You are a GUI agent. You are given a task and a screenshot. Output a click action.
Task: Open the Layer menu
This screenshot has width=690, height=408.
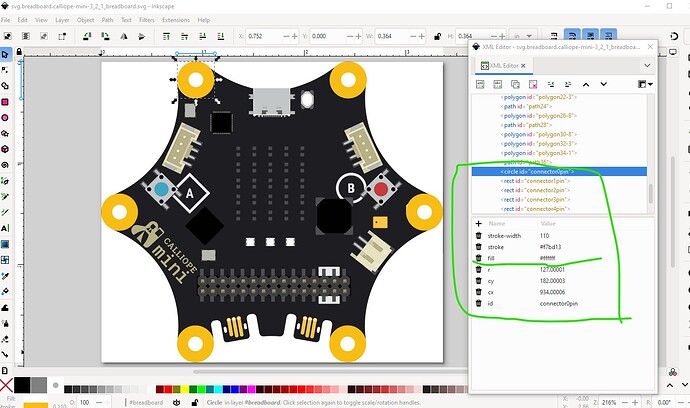pyautogui.click(x=62, y=20)
